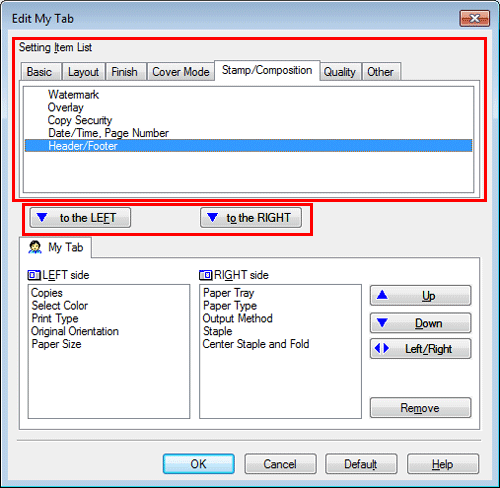Viewport: 500px width, 488px height.
Task: Choose Date/Time, Page Number item
Action: click(108, 133)
